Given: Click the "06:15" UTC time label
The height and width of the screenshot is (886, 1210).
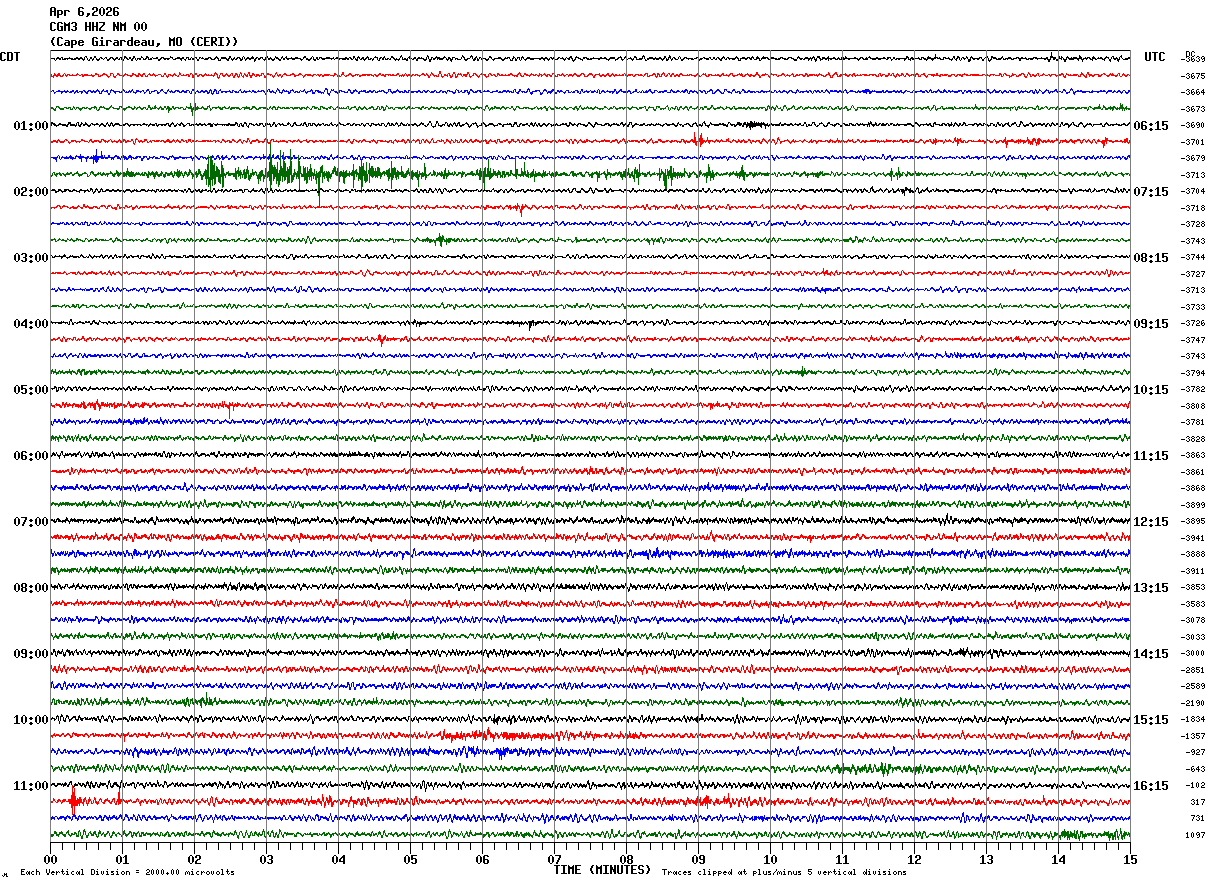Looking at the screenshot, I should [x=1151, y=126].
